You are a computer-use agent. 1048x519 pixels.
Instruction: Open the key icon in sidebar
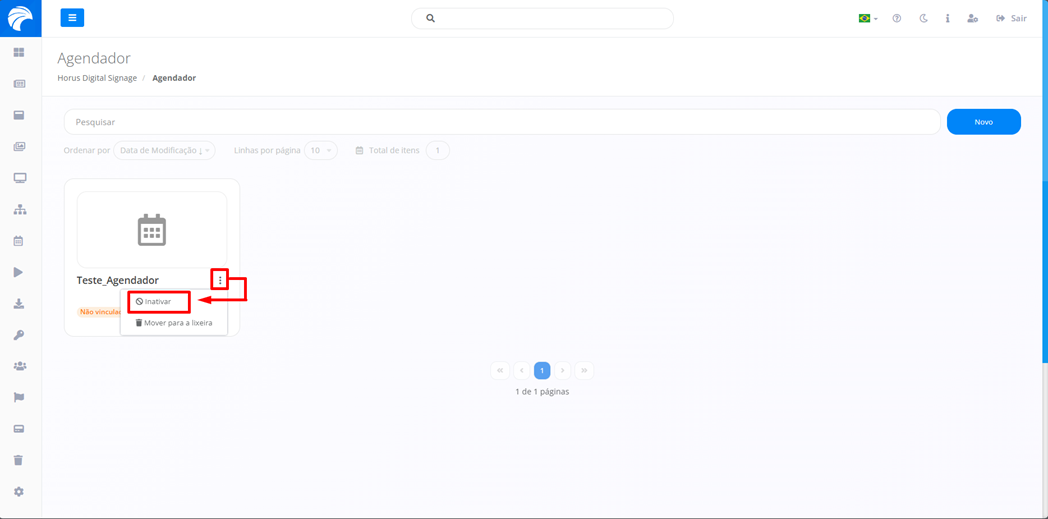pos(18,335)
